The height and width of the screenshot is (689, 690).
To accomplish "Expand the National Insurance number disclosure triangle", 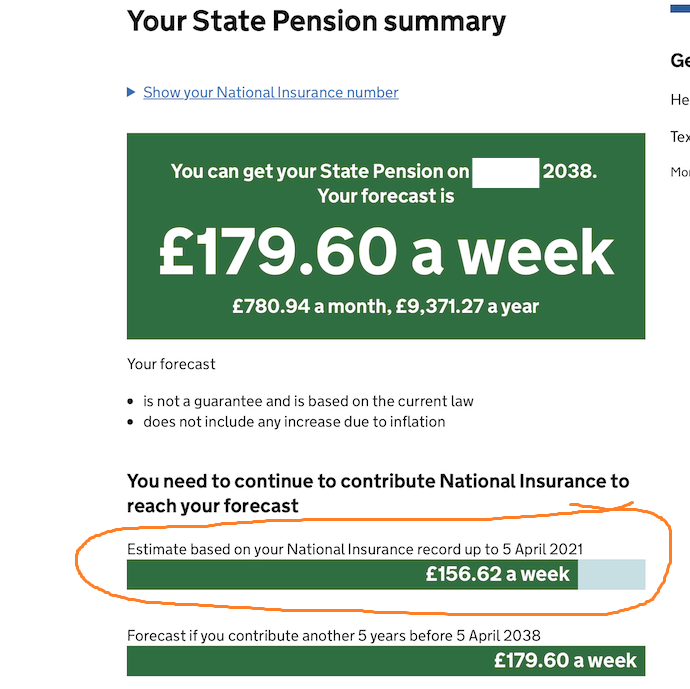I will click(x=131, y=93).
